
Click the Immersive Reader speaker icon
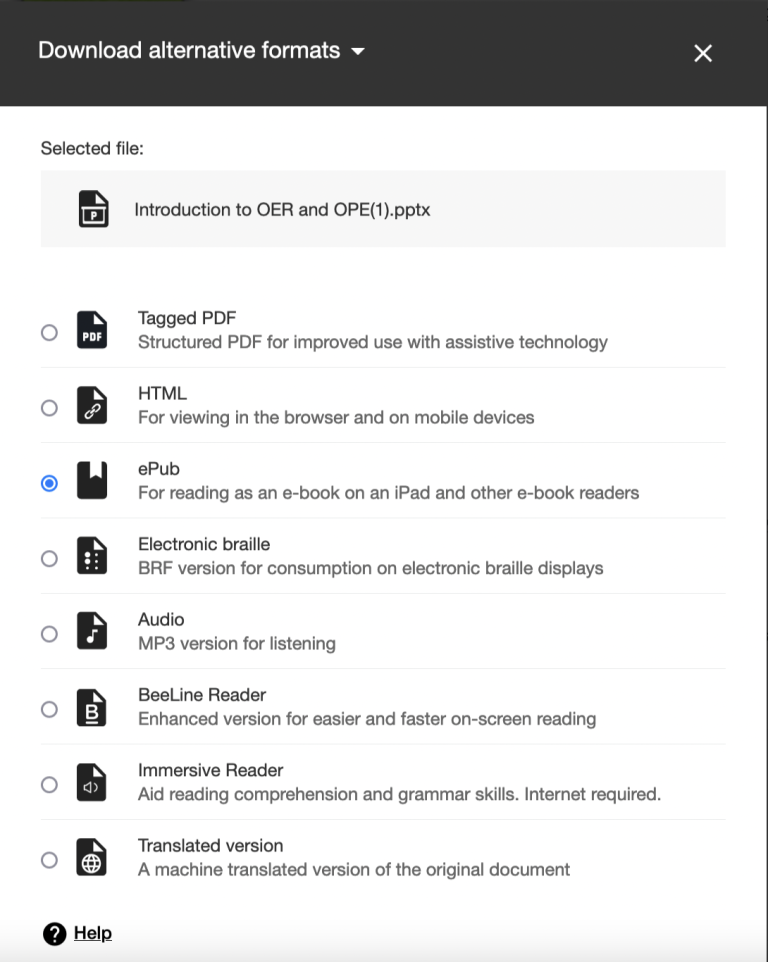(91, 783)
